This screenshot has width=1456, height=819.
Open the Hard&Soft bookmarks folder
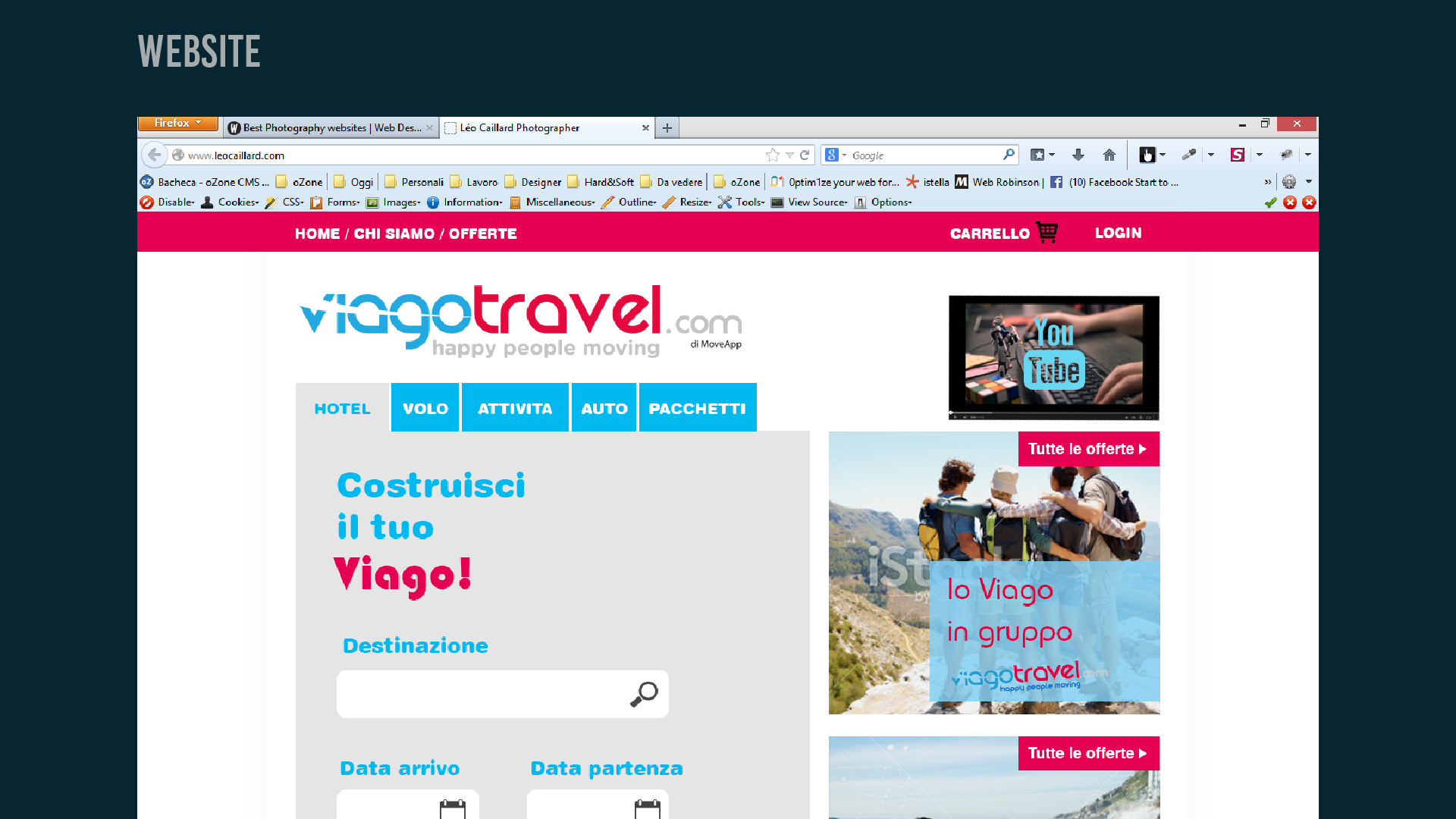[601, 182]
